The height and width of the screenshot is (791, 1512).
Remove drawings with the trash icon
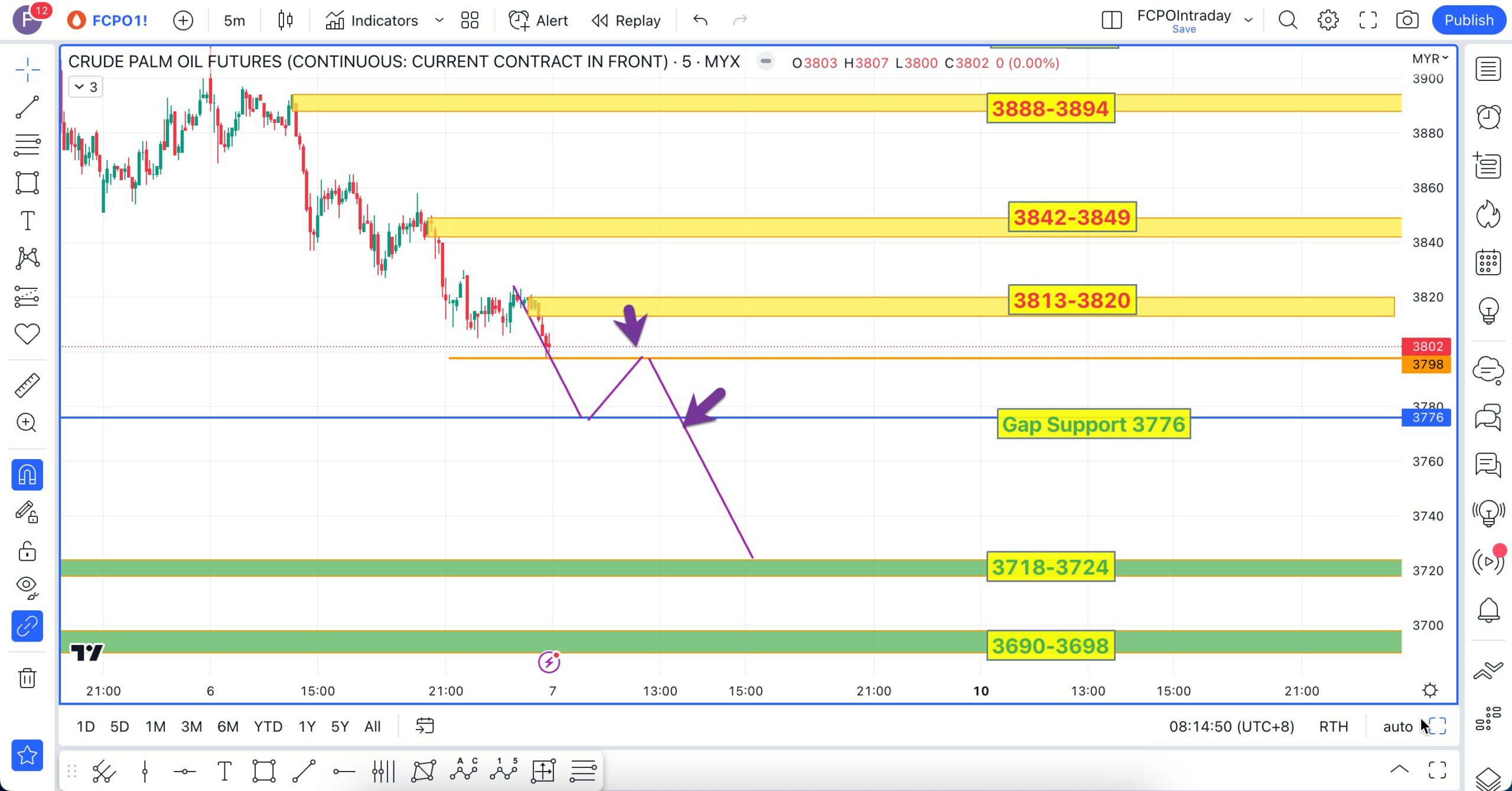[x=27, y=678]
